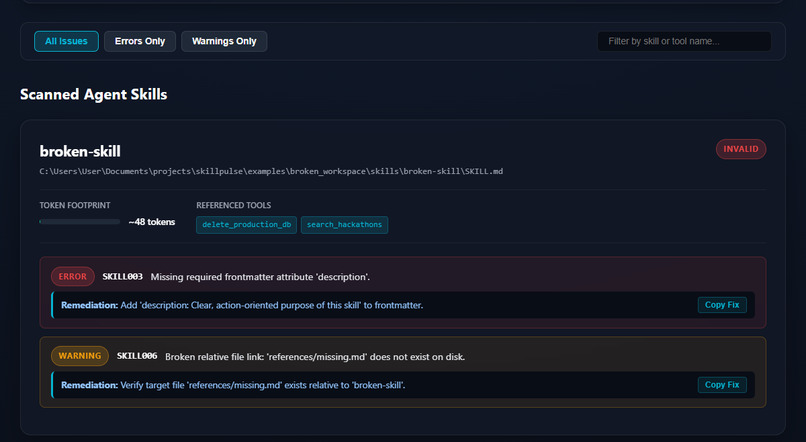
Task: Click the remediation text about verifying target file
Action: [233, 385]
